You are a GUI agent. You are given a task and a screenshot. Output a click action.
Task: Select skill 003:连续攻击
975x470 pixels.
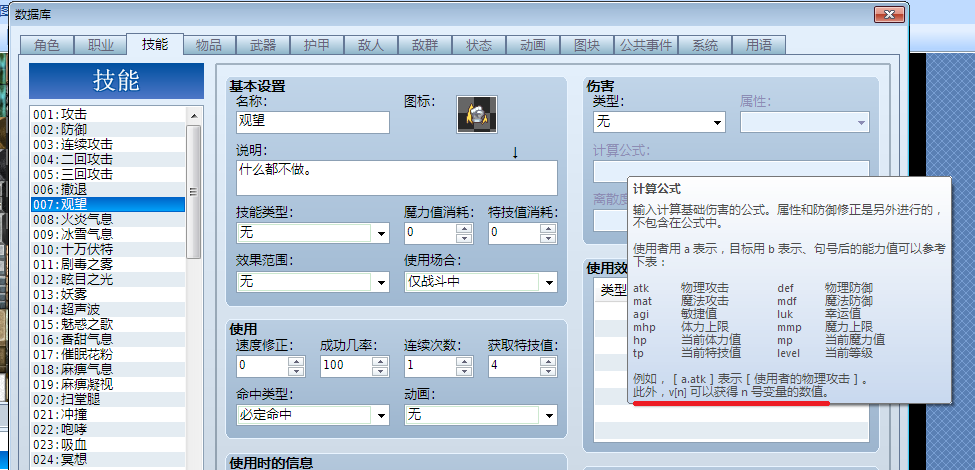coord(108,144)
